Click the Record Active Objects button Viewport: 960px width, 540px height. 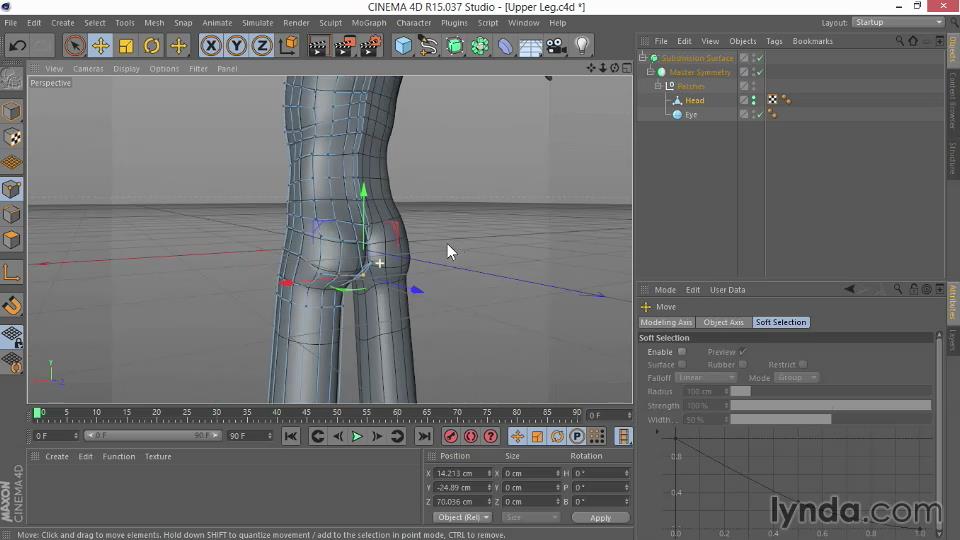click(451, 437)
